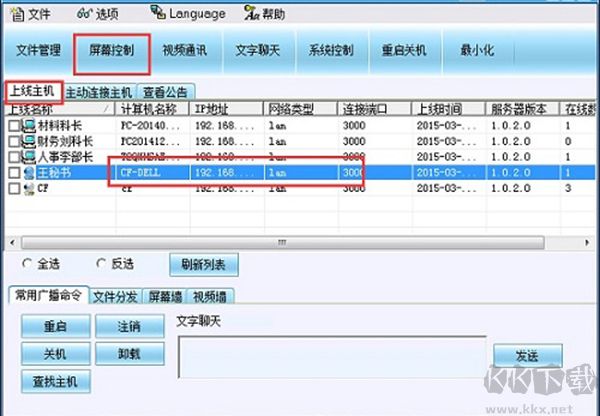Image resolution: width=600 pixels, height=416 pixels.
Task: Switch to the 屏幕墙 tab
Action: tap(165, 297)
